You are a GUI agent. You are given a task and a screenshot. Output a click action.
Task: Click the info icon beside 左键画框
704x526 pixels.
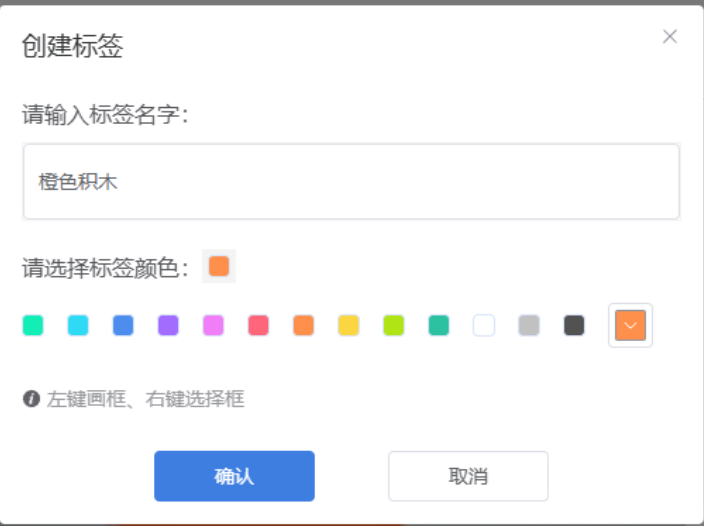(x=31, y=399)
